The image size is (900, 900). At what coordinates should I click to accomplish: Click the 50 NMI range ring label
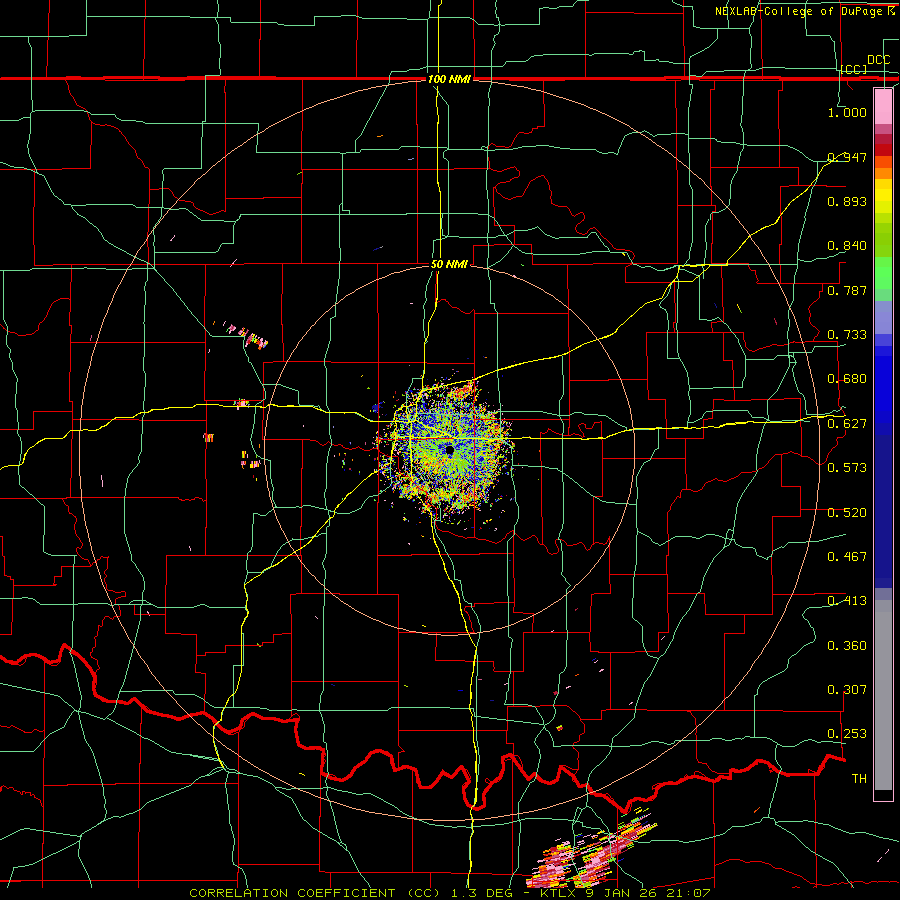[x=449, y=264]
